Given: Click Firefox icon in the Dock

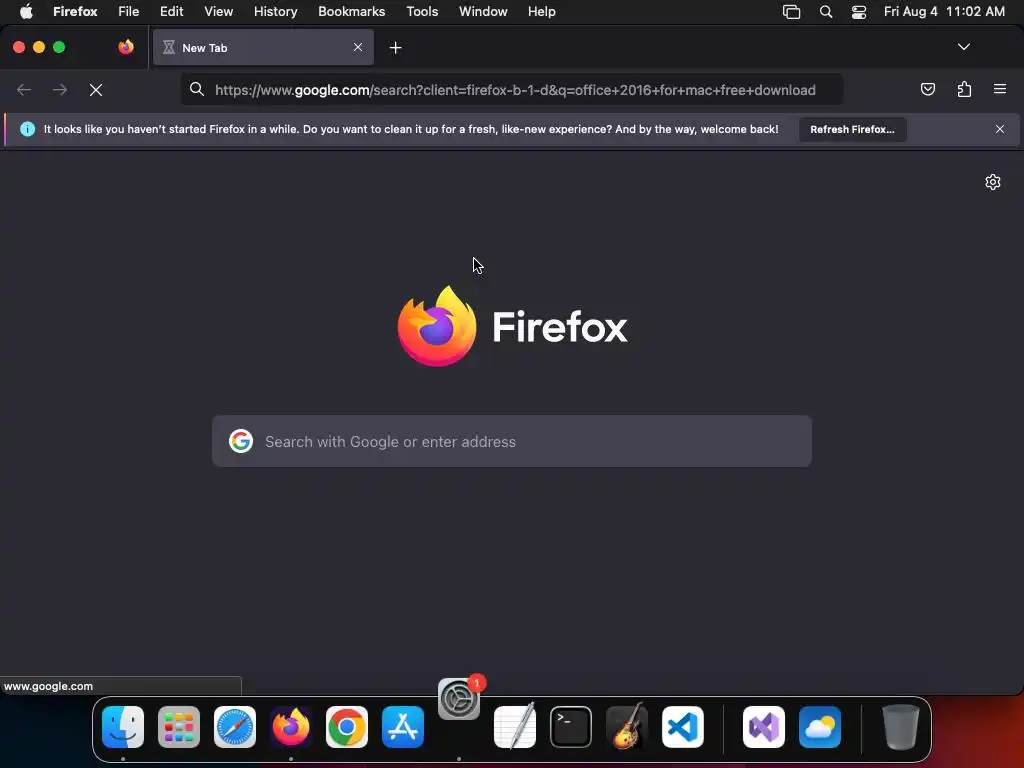Looking at the screenshot, I should pyautogui.click(x=291, y=727).
